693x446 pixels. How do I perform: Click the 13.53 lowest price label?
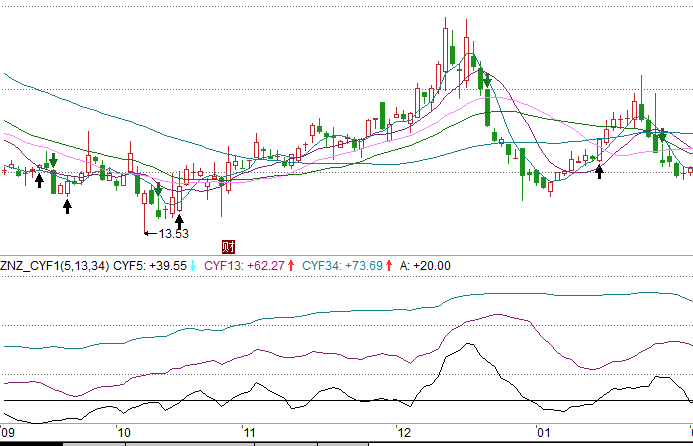click(x=174, y=234)
